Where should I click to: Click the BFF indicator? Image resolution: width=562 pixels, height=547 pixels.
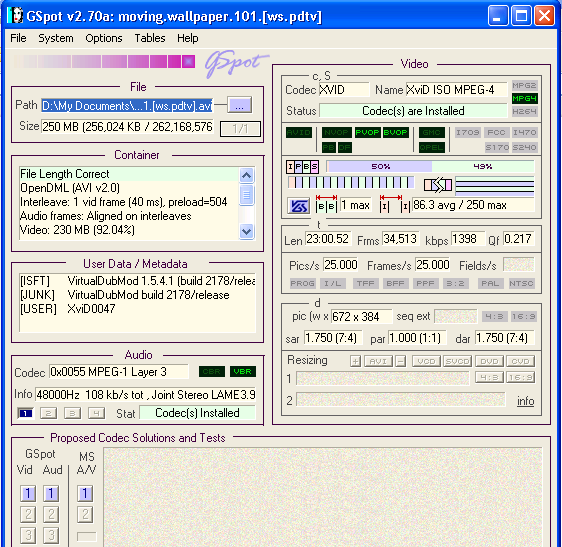click(395, 284)
